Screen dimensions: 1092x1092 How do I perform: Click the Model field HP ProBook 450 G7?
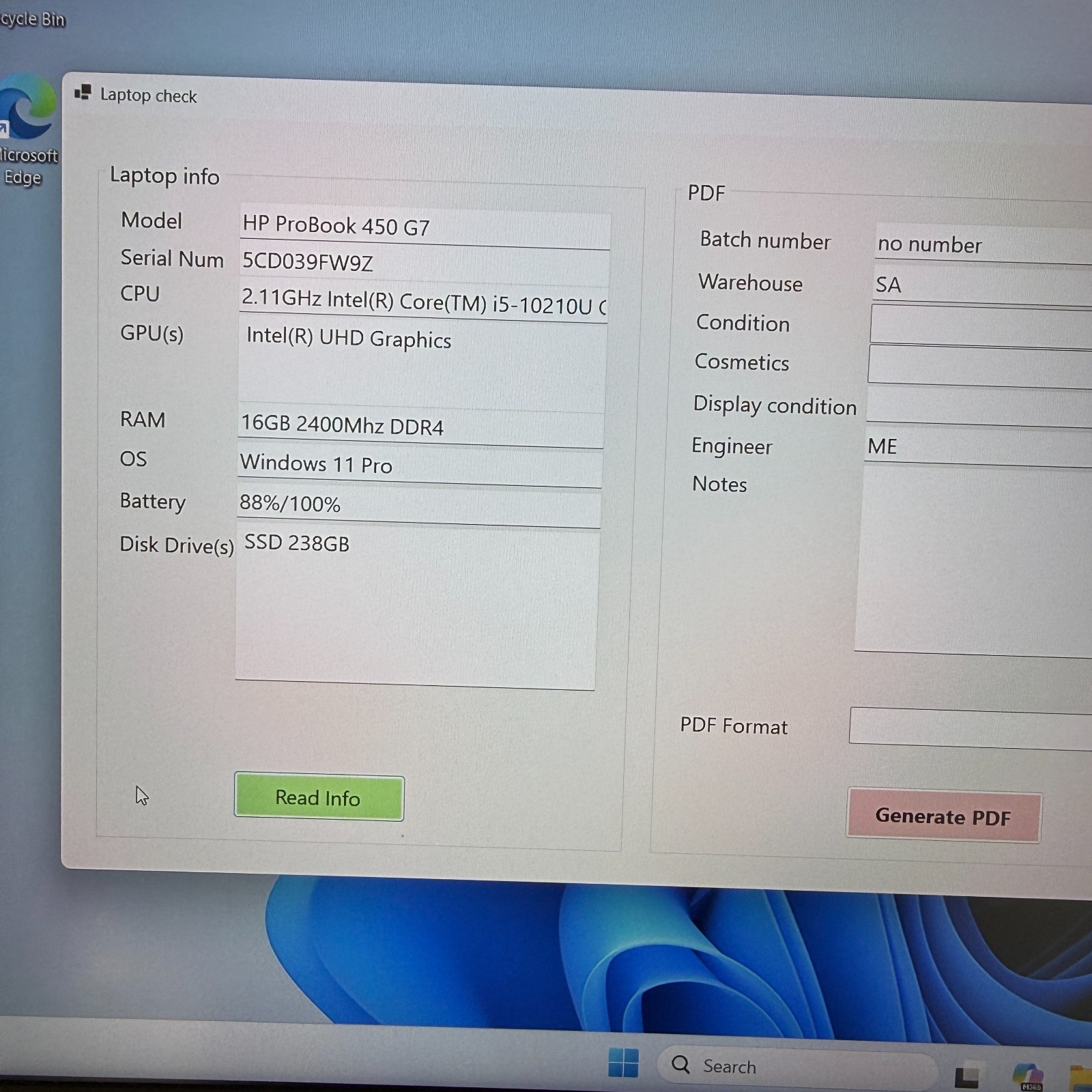[x=425, y=226]
